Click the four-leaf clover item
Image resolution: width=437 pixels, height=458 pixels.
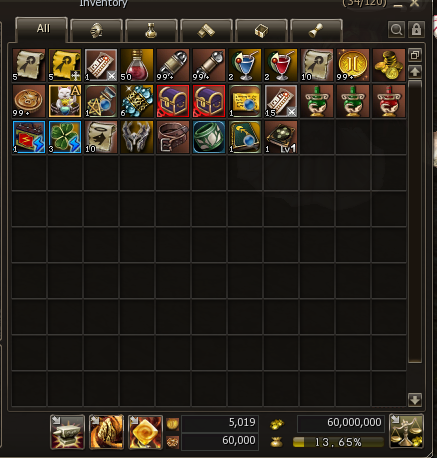[x=65, y=137]
